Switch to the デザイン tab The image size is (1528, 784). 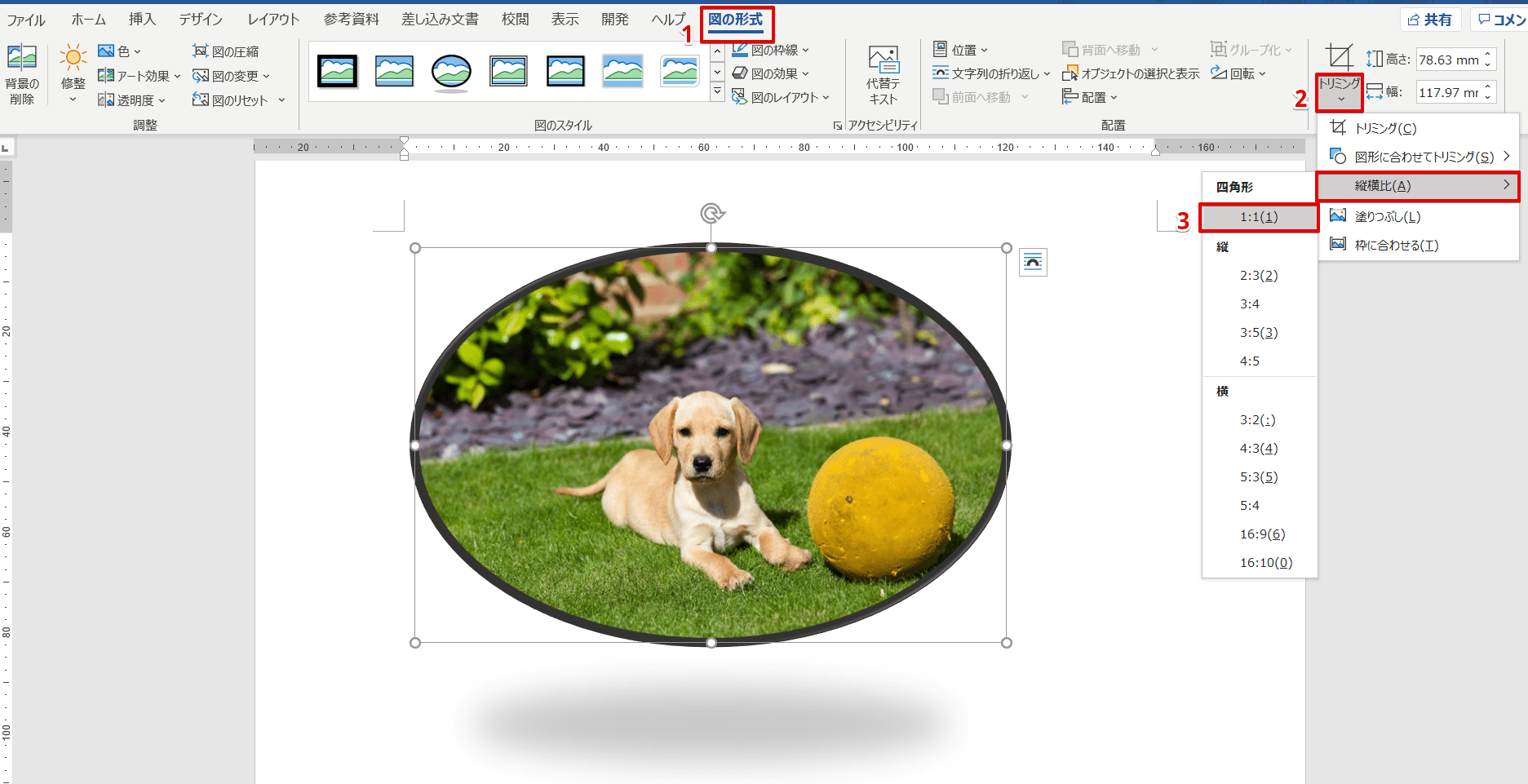point(201,20)
